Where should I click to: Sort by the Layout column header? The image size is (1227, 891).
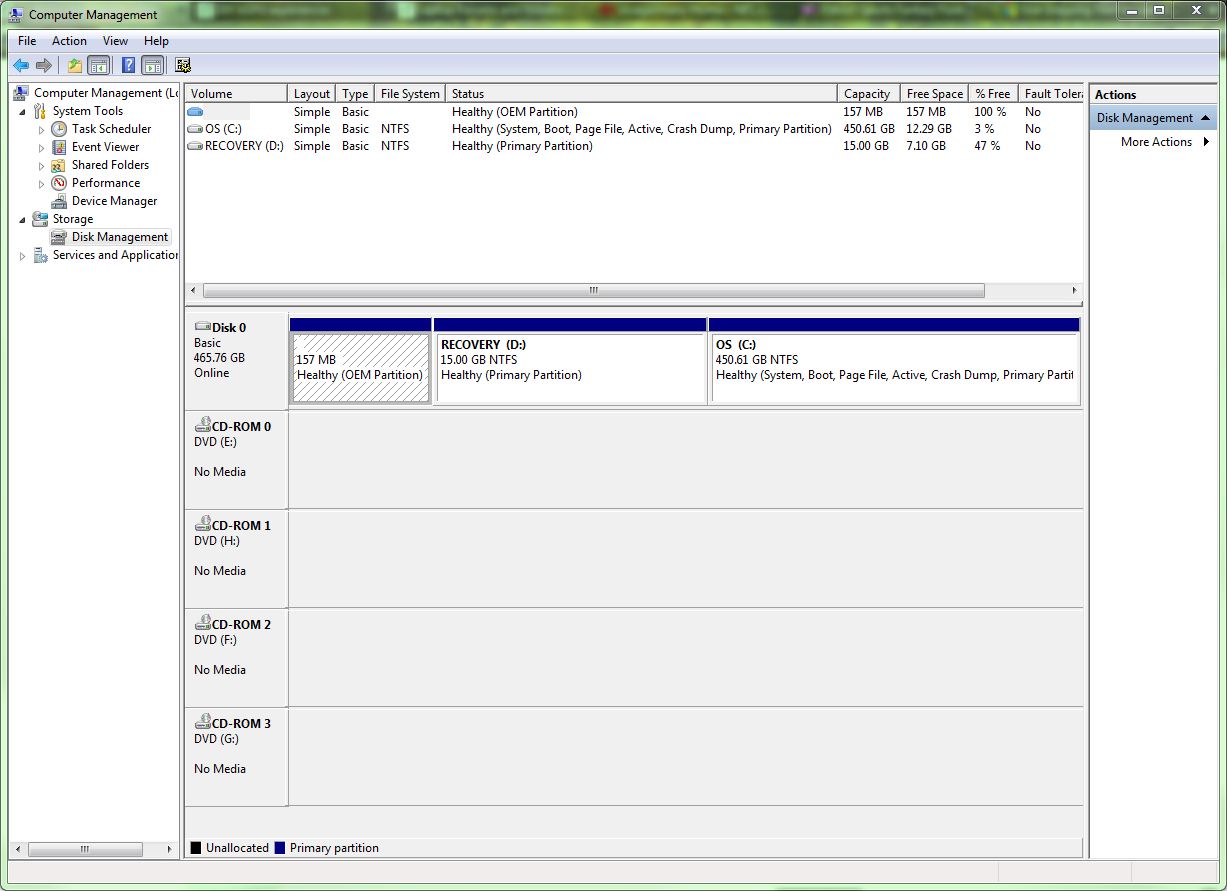pyautogui.click(x=312, y=94)
